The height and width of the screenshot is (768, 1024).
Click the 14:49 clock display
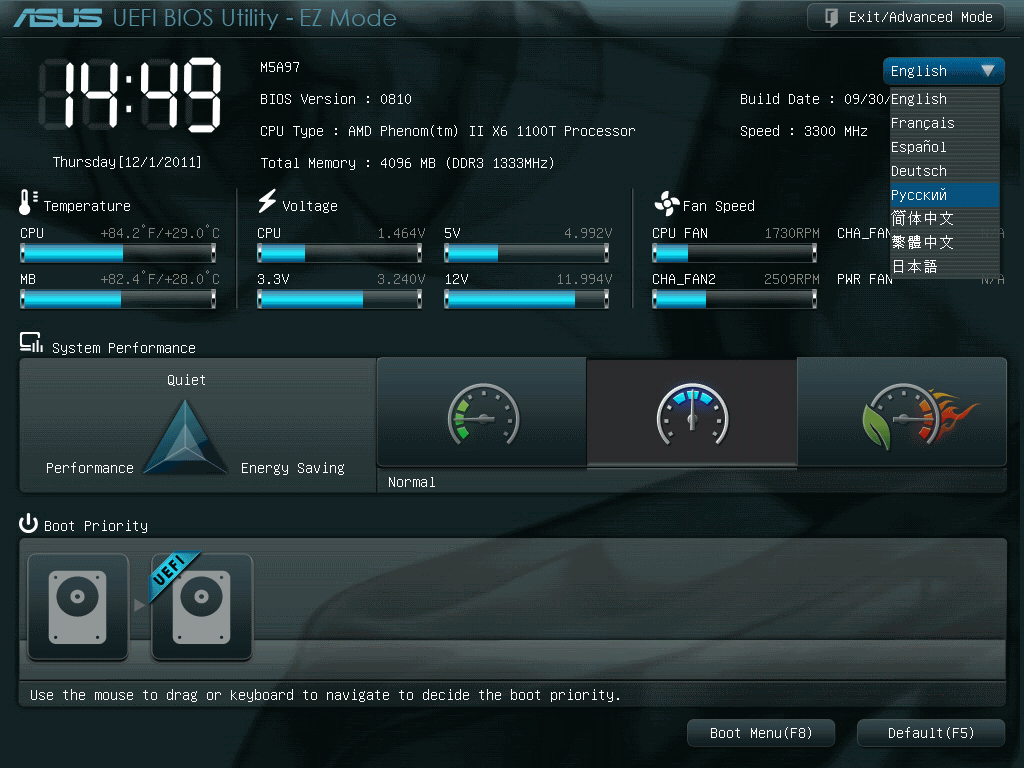pyautogui.click(x=130, y=95)
